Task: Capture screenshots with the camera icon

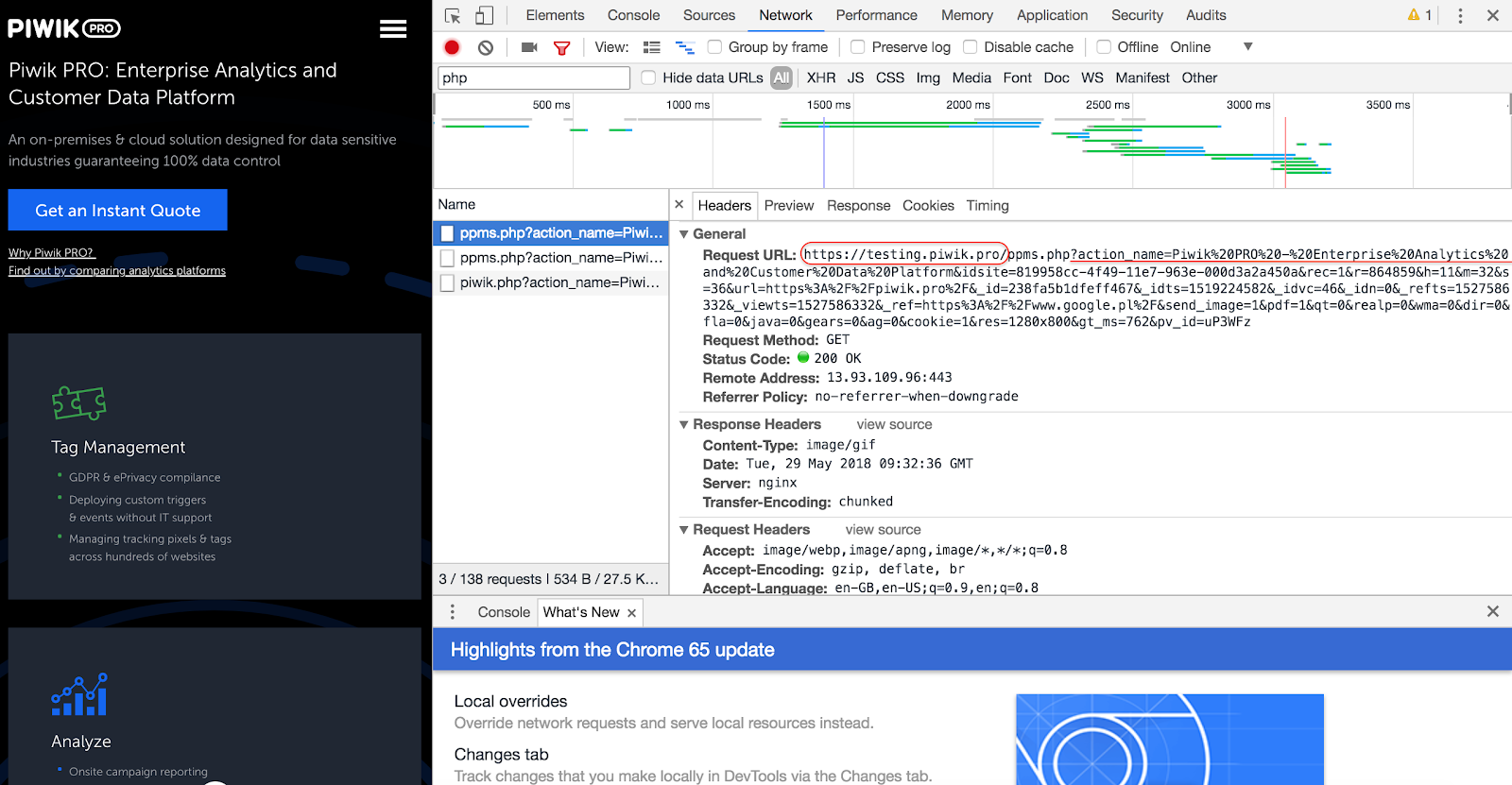Action: pos(529,47)
